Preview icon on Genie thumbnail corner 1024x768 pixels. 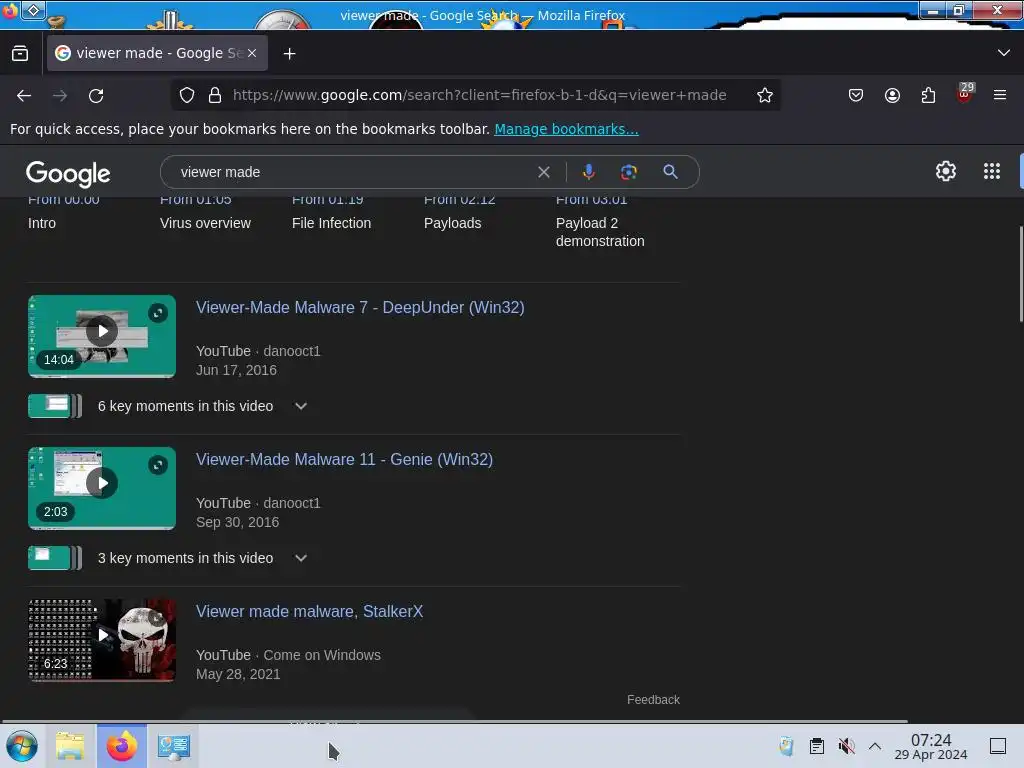[x=158, y=465]
